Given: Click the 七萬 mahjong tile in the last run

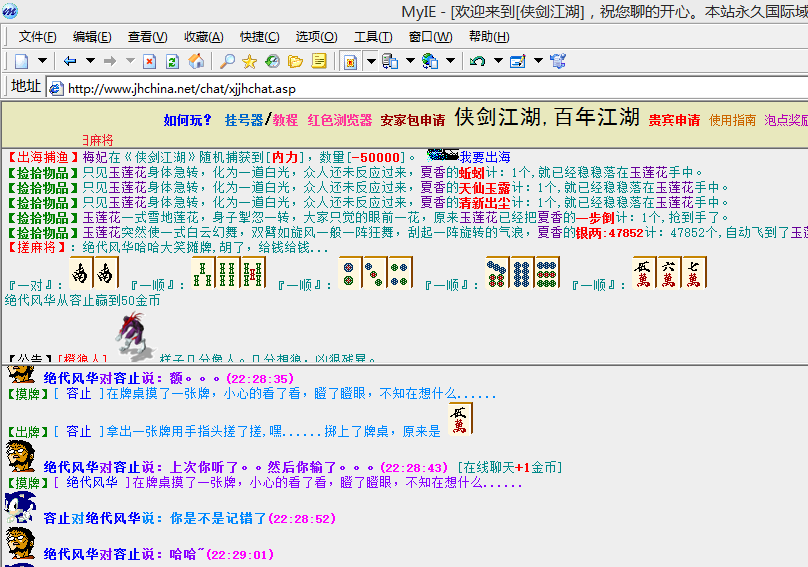Looking at the screenshot, I should (x=694, y=273).
